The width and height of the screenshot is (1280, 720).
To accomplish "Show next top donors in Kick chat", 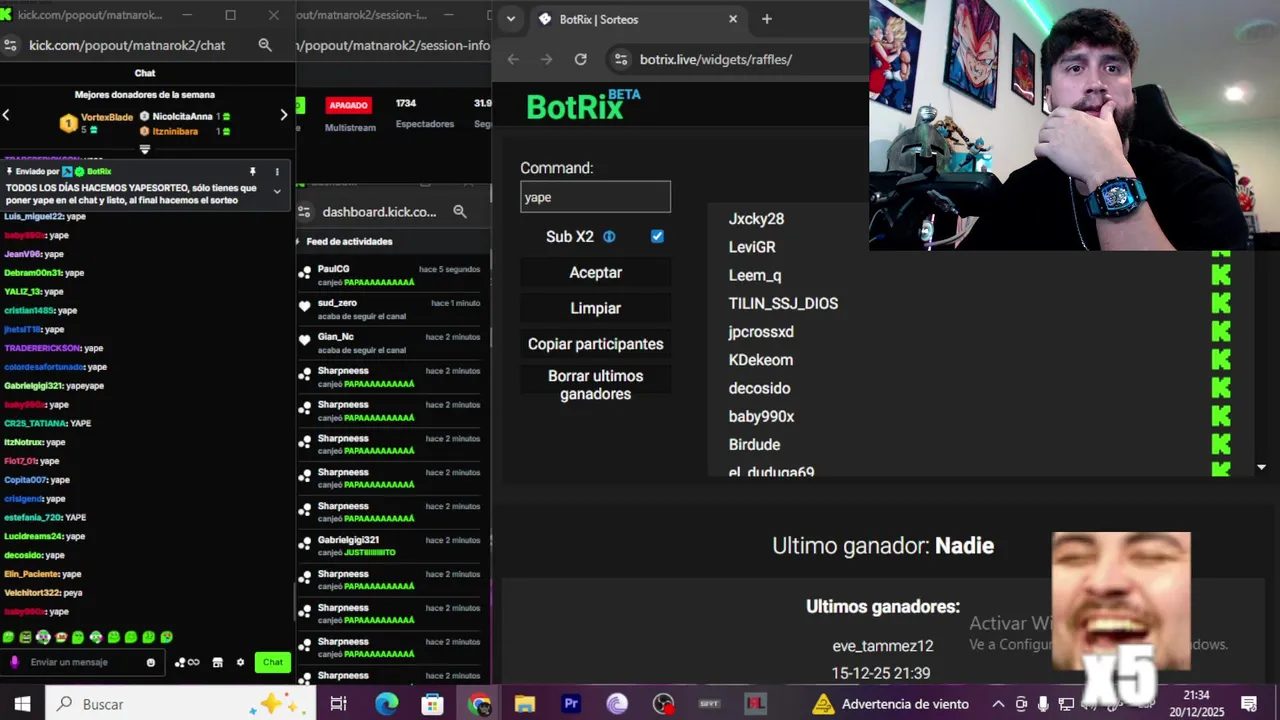I will click(283, 115).
